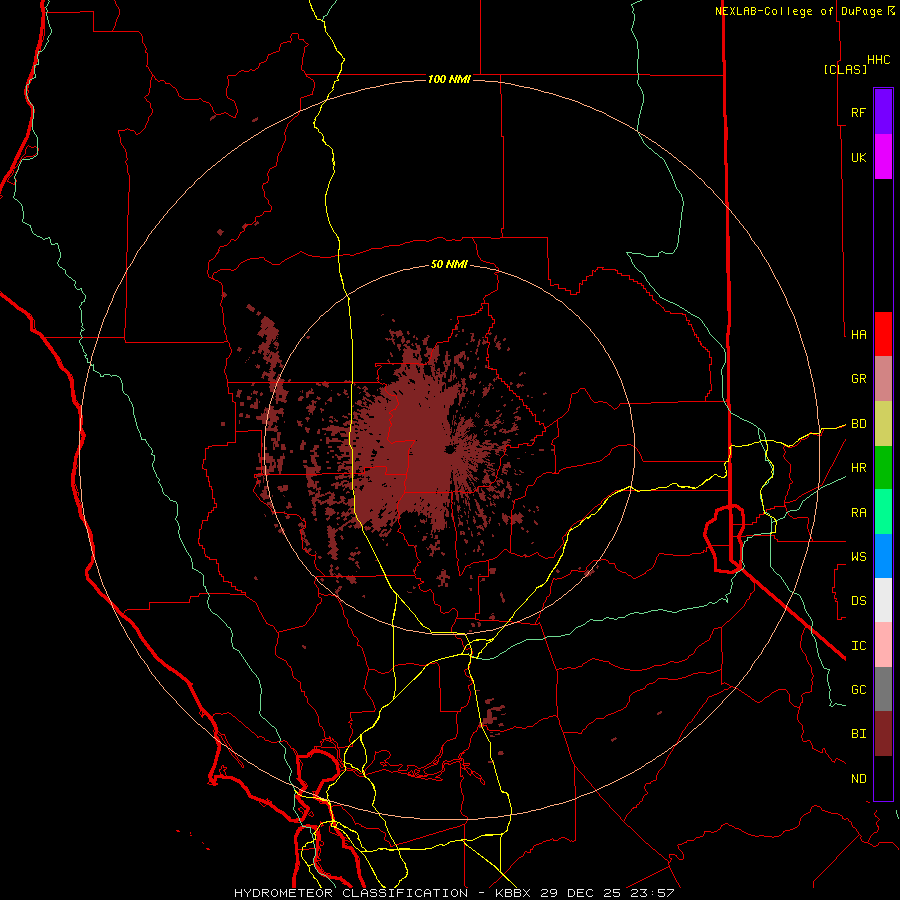The image size is (900, 900).
Task: Click the HA red legend swatch
Action: tap(883, 334)
